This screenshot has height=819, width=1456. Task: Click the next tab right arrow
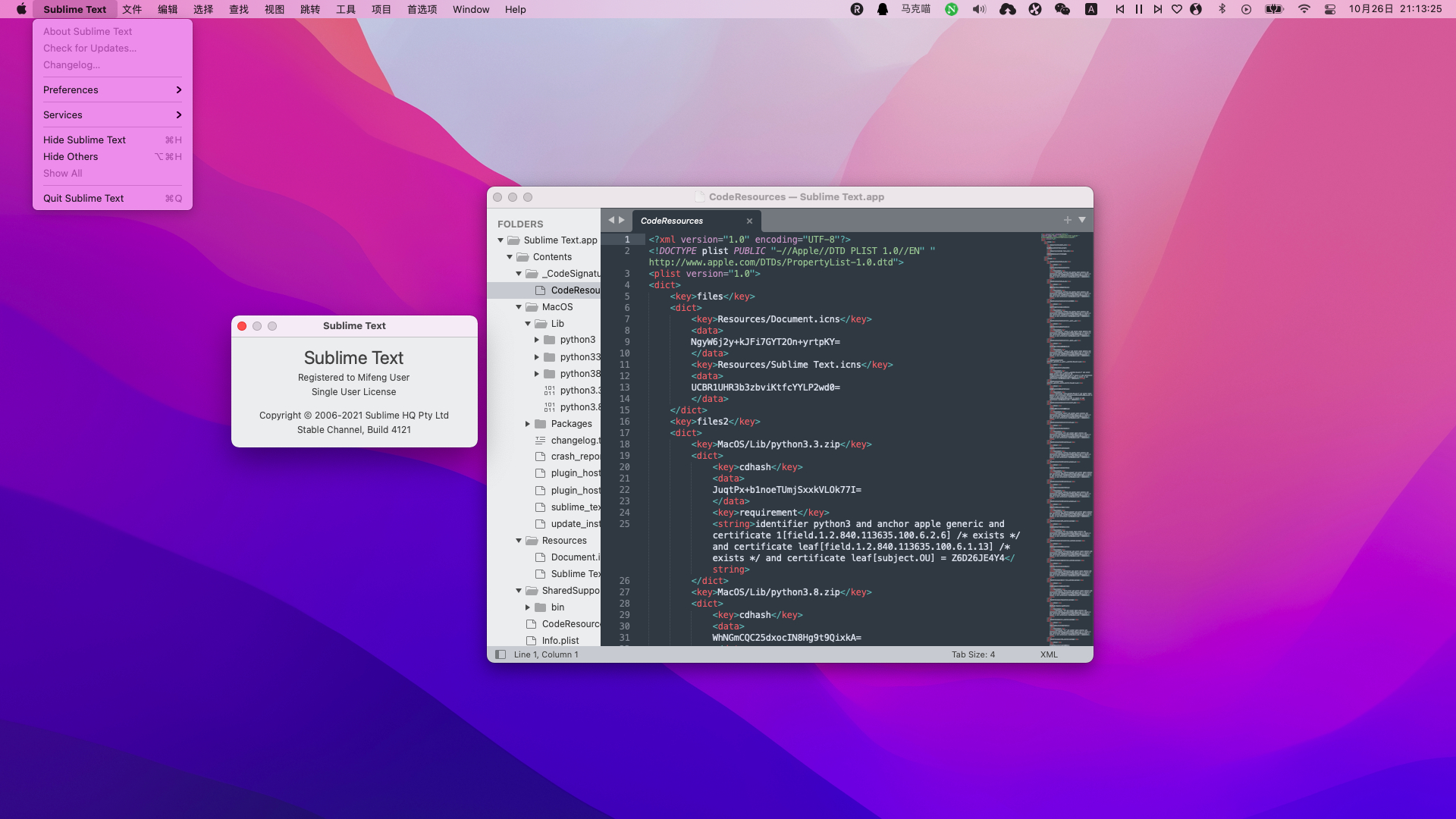[622, 220]
